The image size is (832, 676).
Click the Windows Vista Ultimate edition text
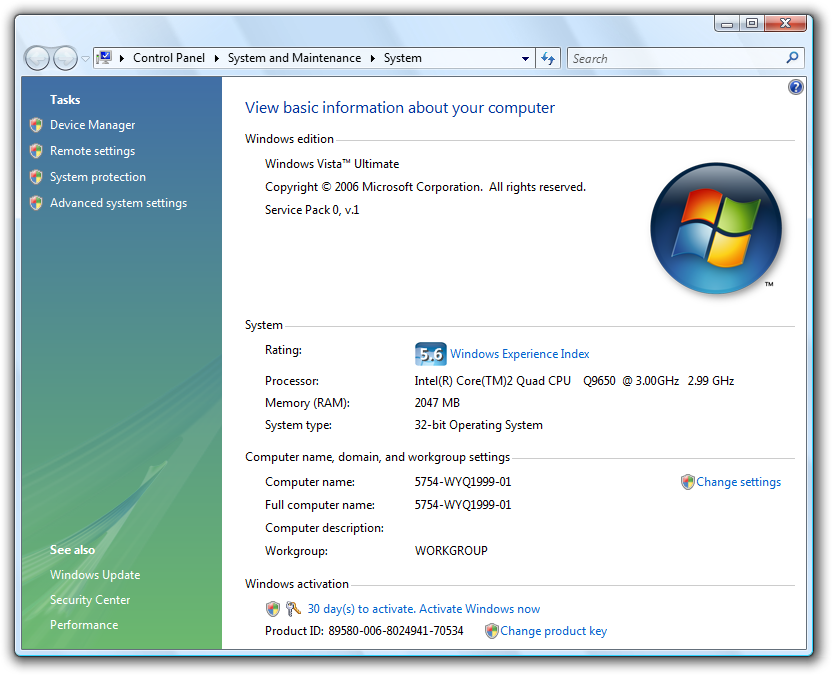point(332,164)
